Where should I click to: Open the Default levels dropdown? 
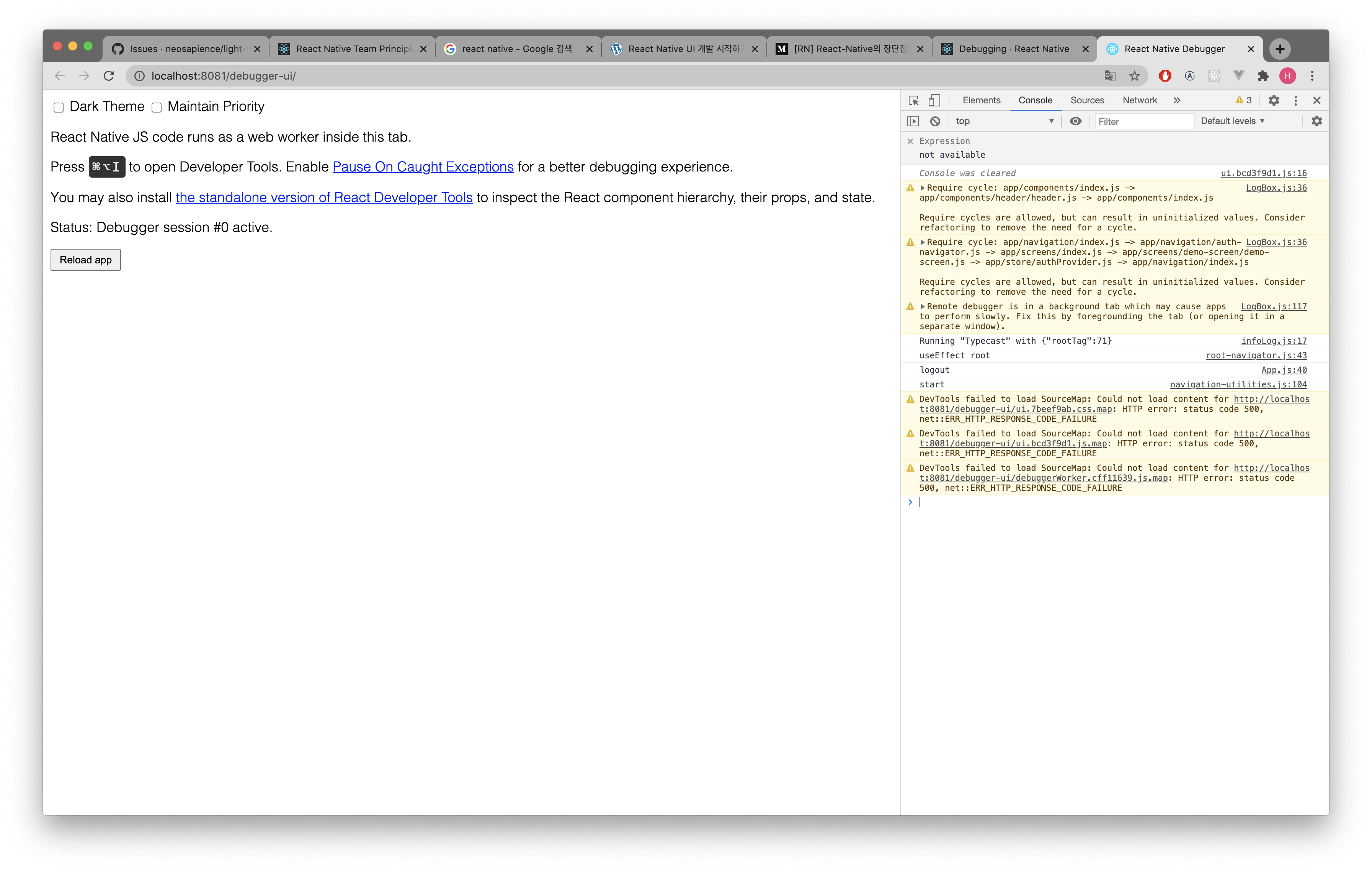pos(1233,121)
